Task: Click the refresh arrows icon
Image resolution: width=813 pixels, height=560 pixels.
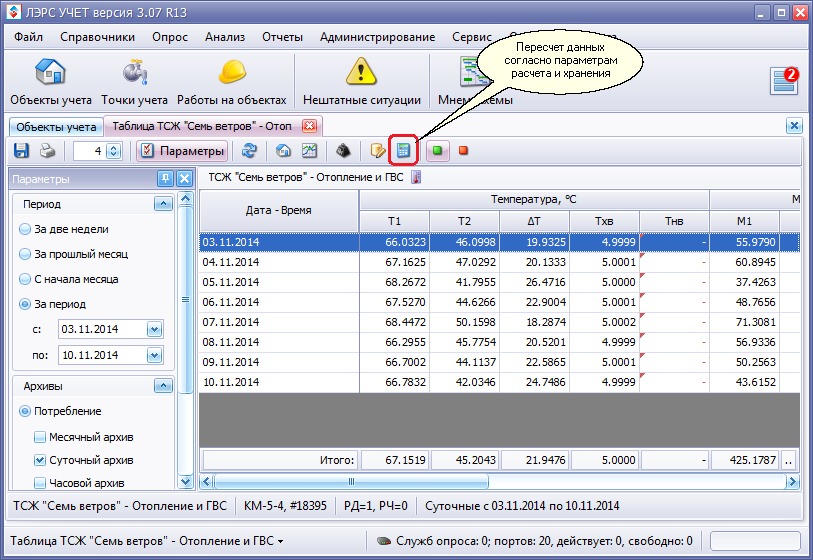Action: 249,151
